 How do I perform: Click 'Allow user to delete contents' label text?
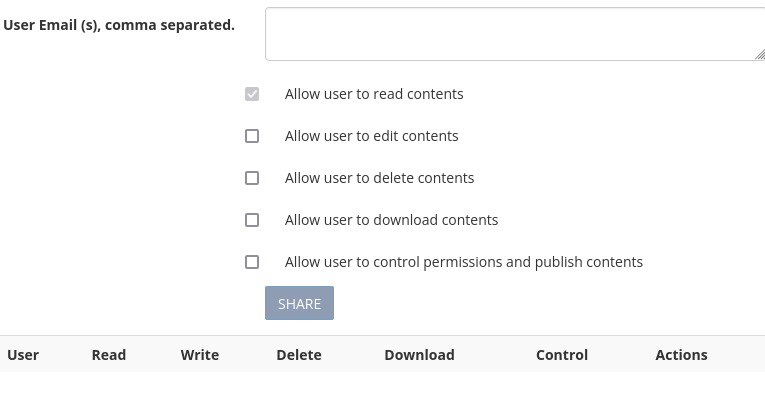380,178
